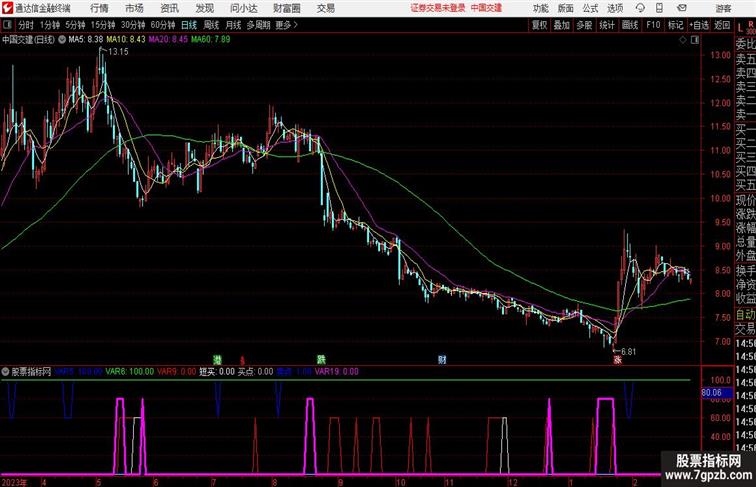756x487 pixels.
Task: Click the mobile phone icon
Action: pyautogui.click(x=659, y=8)
